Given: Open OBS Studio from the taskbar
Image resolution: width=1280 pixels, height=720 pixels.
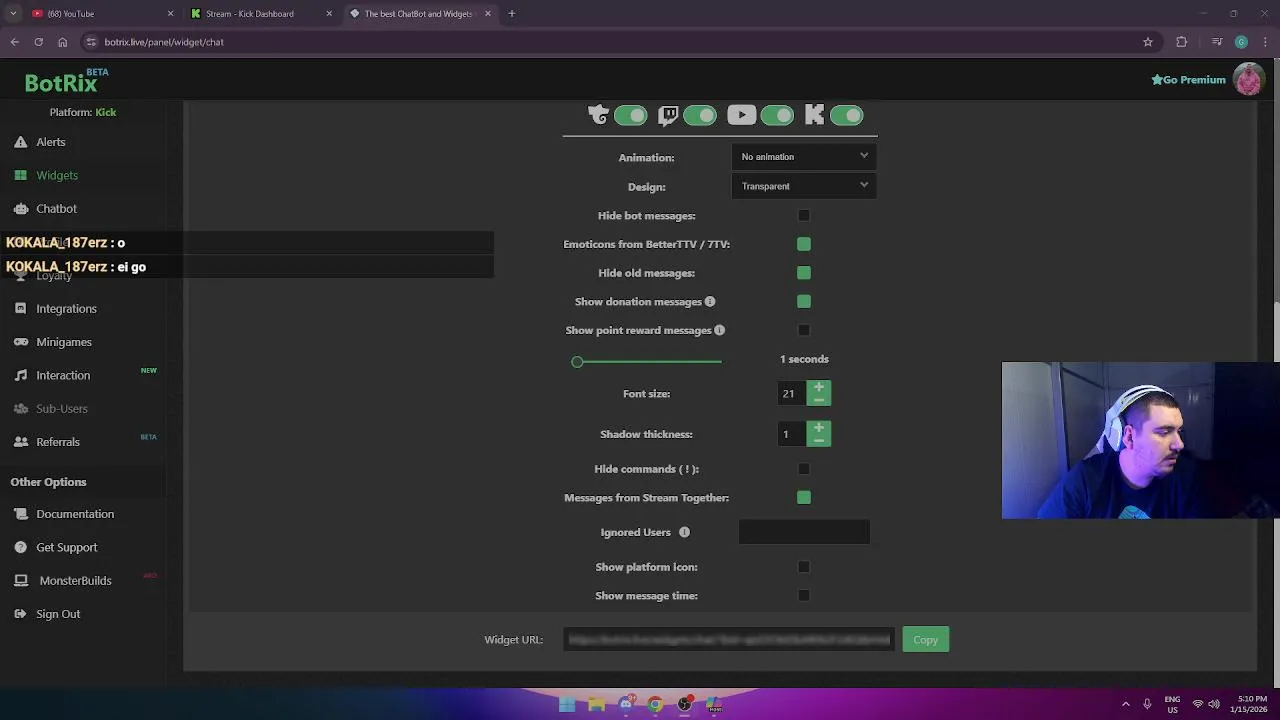Looking at the screenshot, I should (x=685, y=704).
